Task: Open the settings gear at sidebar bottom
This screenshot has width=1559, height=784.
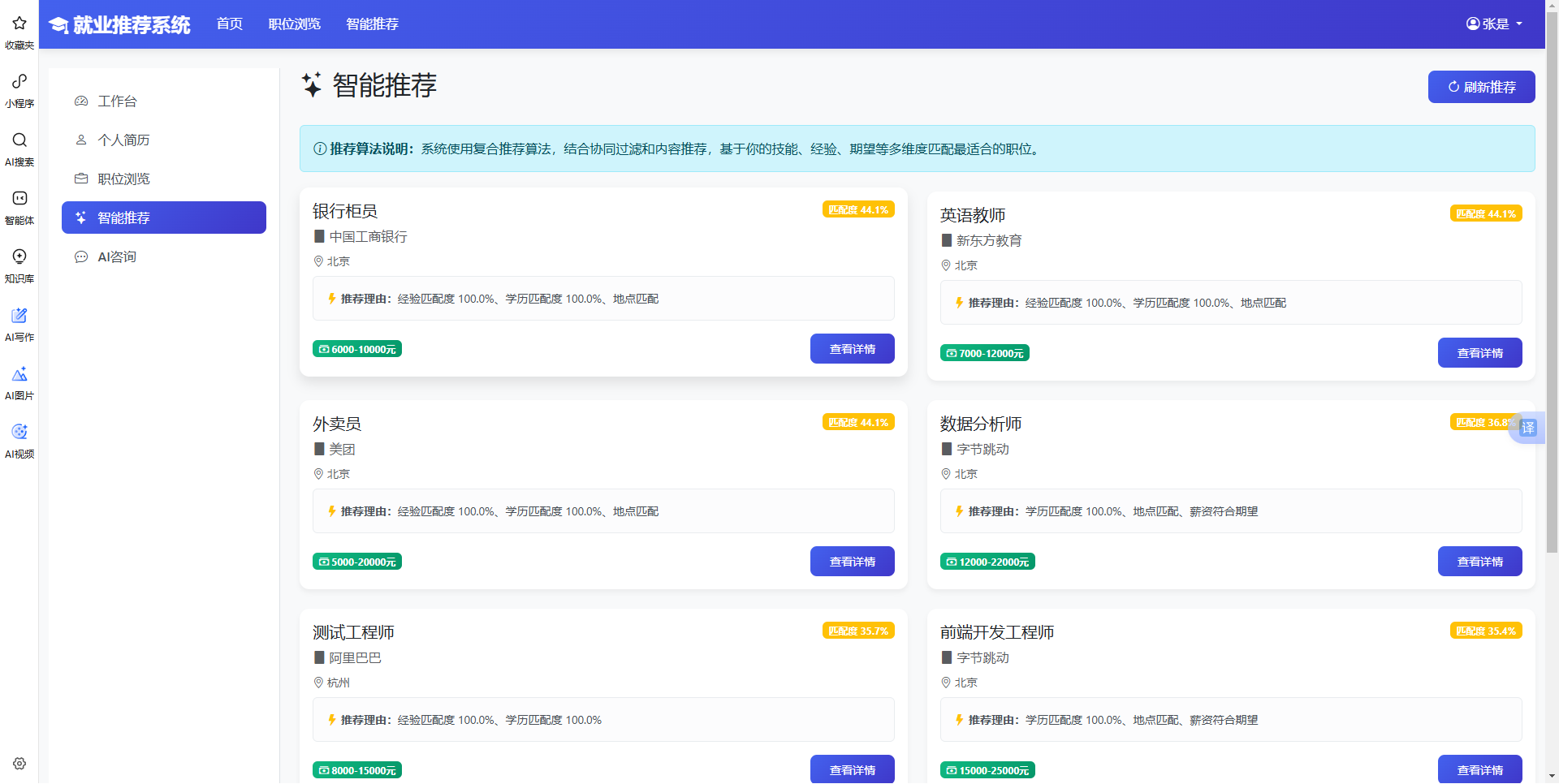Action: pyautogui.click(x=19, y=763)
